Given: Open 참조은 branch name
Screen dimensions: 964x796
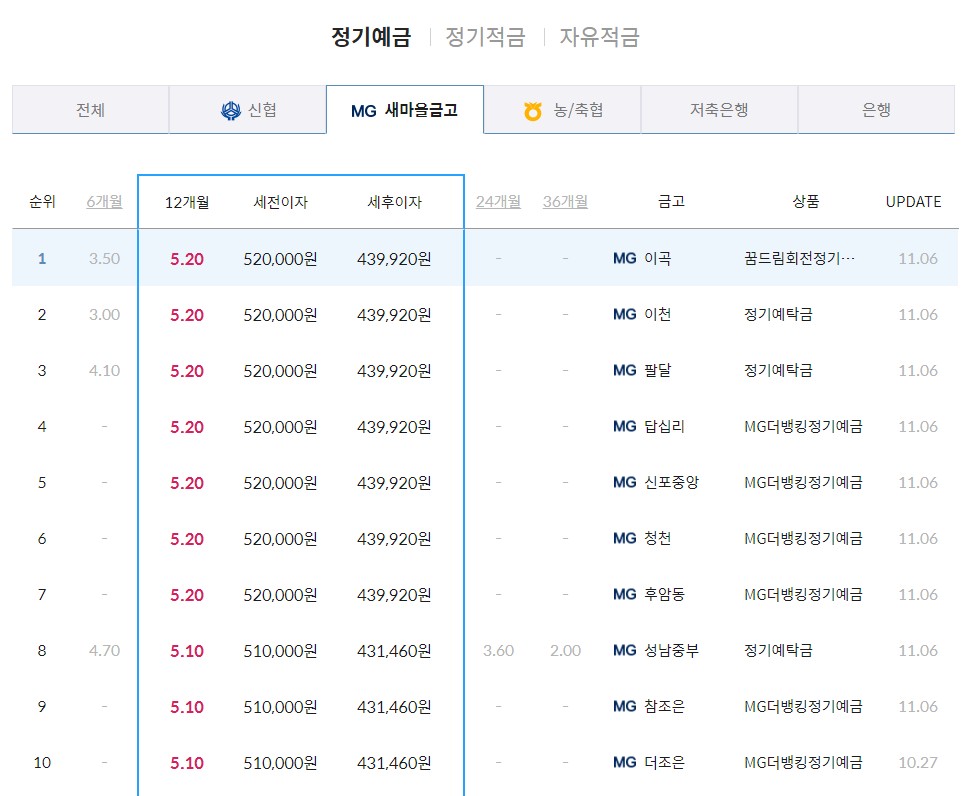Looking at the screenshot, I should point(664,706).
